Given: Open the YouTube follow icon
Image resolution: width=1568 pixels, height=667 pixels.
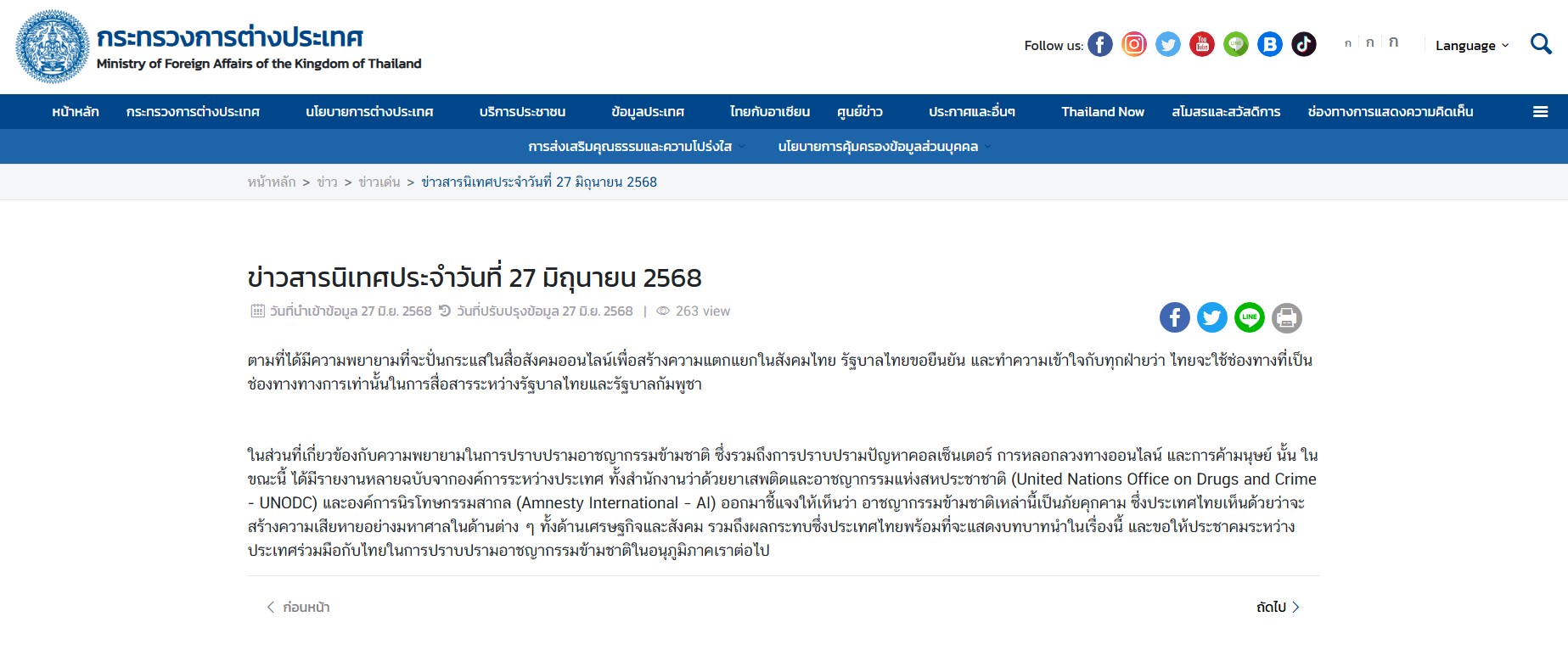Looking at the screenshot, I should click(x=1202, y=44).
